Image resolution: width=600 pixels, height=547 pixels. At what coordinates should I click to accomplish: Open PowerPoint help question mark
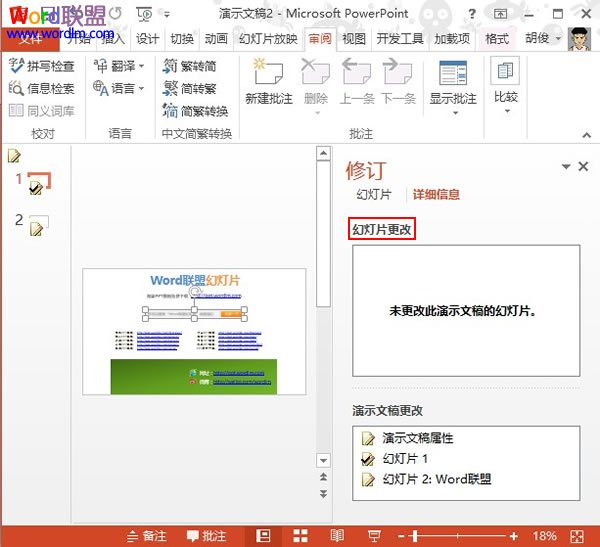click(472, 14)
